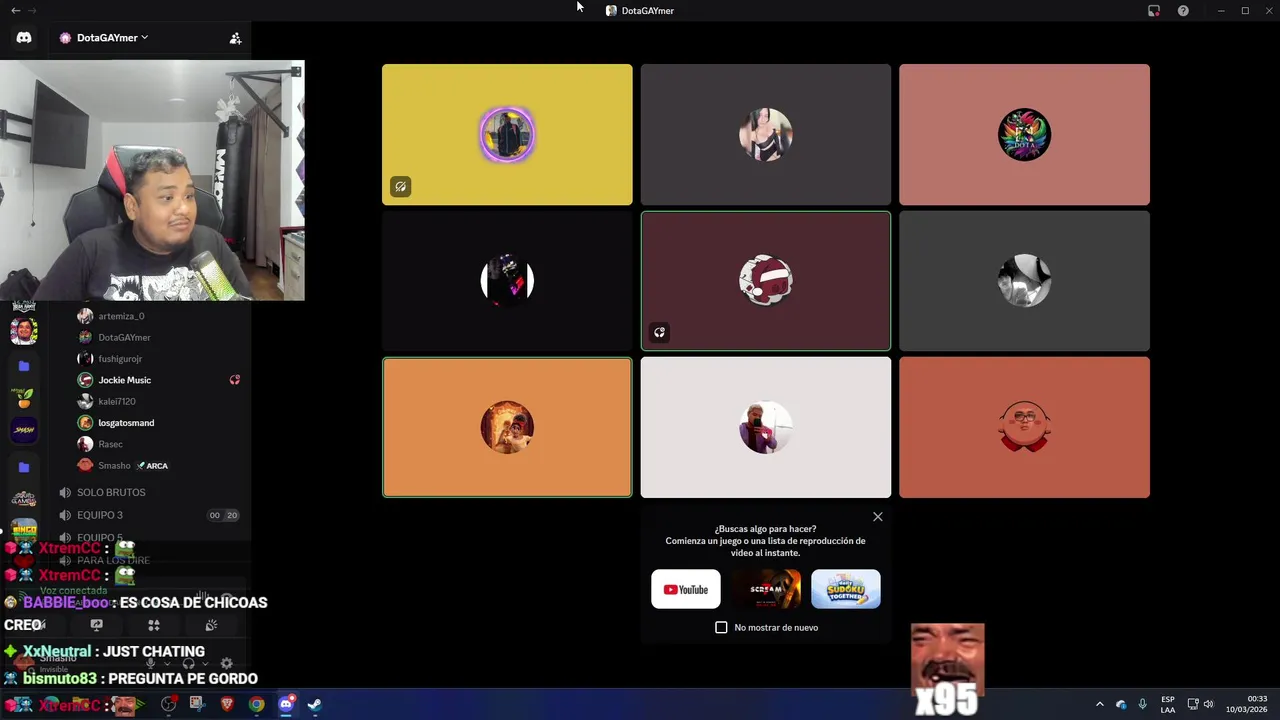Image resolution: width=1280 pixels, height=720 pixels.
Task: Click the muted microphone badge on yellow tile
Action: tap(400, 186)
